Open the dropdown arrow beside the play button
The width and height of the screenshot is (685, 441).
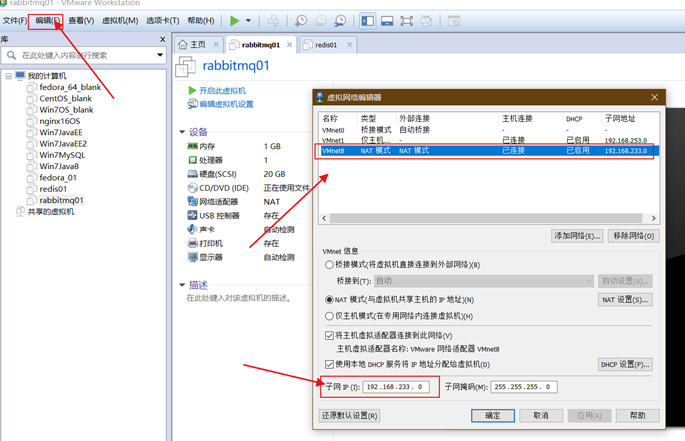coord(248,21)
